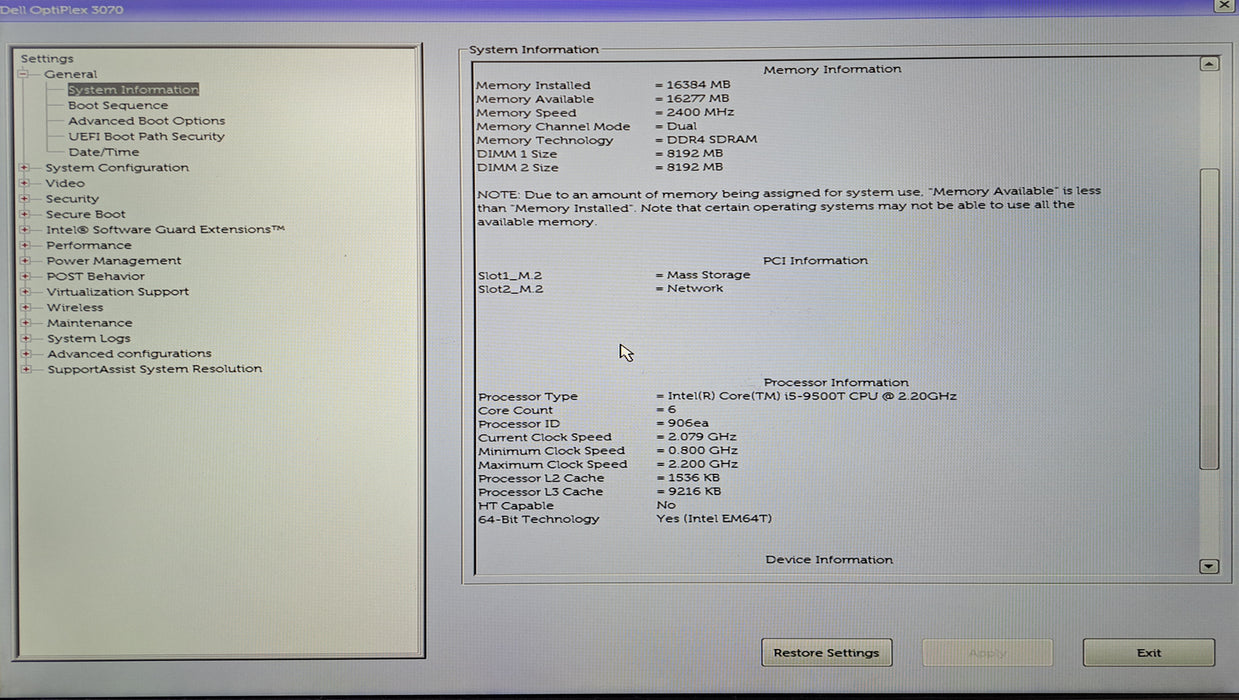Expand the Virtualization Support node
The height and width of the screenshot is (700, 1239).
[x=24, y=292]
